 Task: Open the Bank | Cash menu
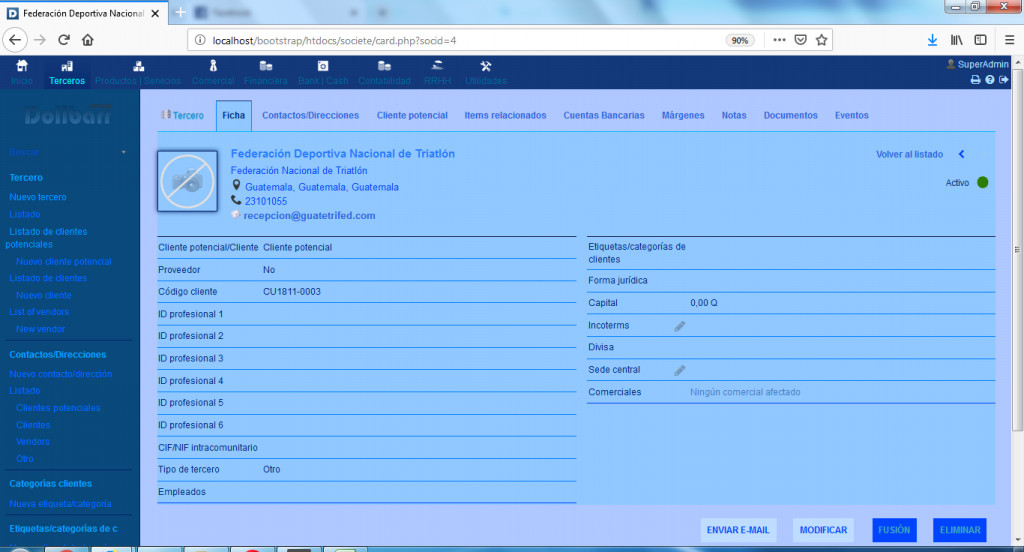point(323,73)
